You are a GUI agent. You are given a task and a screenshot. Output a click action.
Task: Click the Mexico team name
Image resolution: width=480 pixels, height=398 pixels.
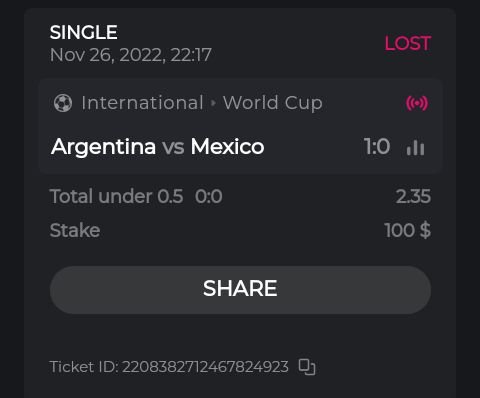coord(227,147)
